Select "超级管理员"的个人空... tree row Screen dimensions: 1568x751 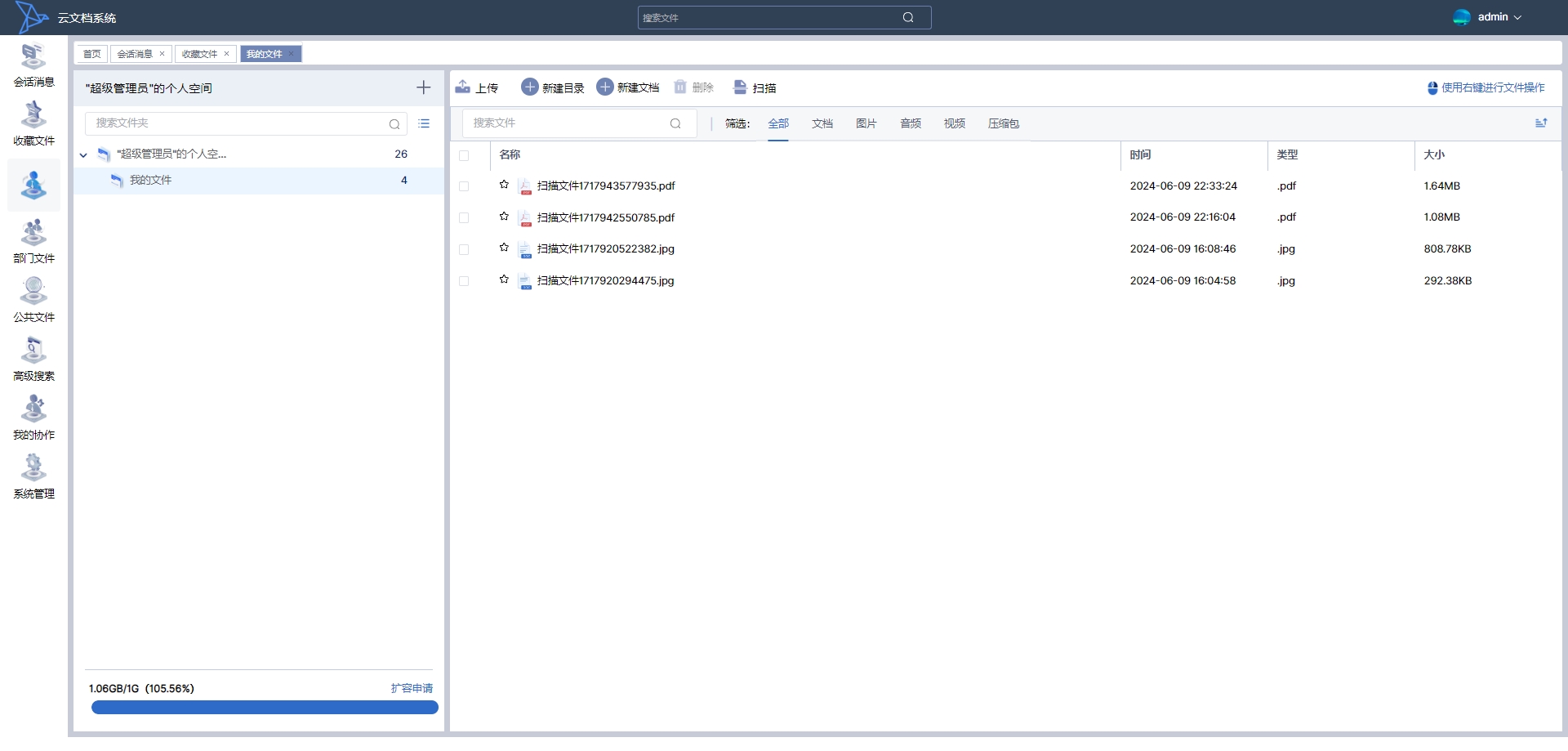[x=259, y=154]
